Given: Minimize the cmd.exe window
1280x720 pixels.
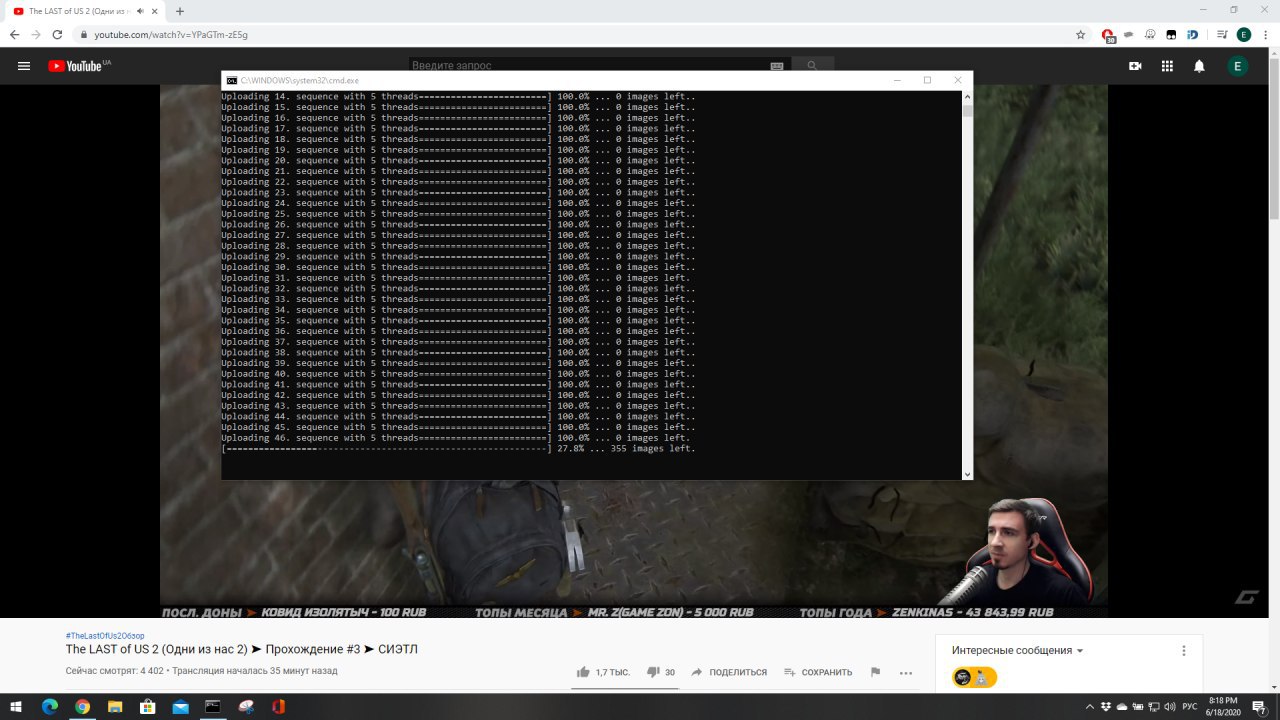Looking at the screenshot, I should (897, 80).
